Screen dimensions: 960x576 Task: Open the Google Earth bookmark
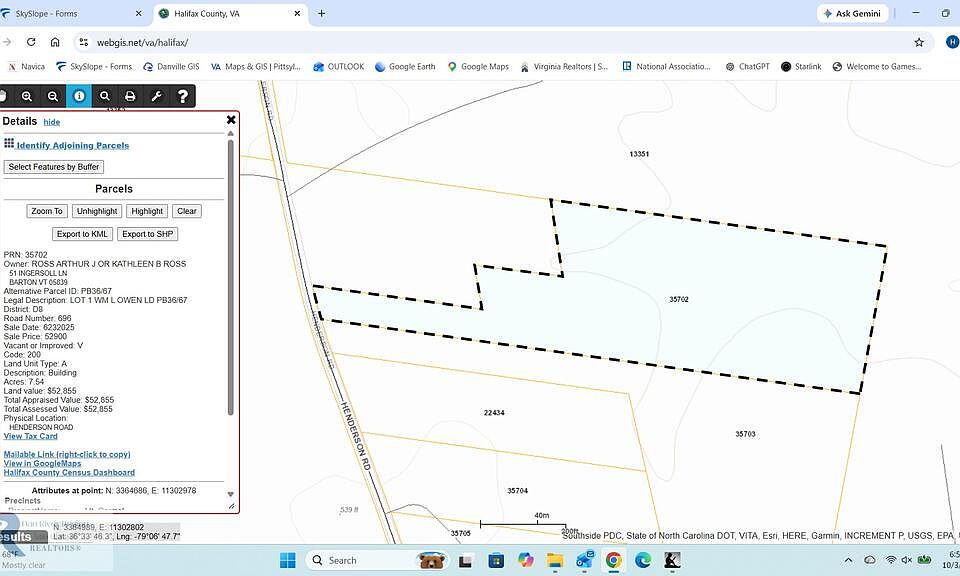(x=405, y=67)
